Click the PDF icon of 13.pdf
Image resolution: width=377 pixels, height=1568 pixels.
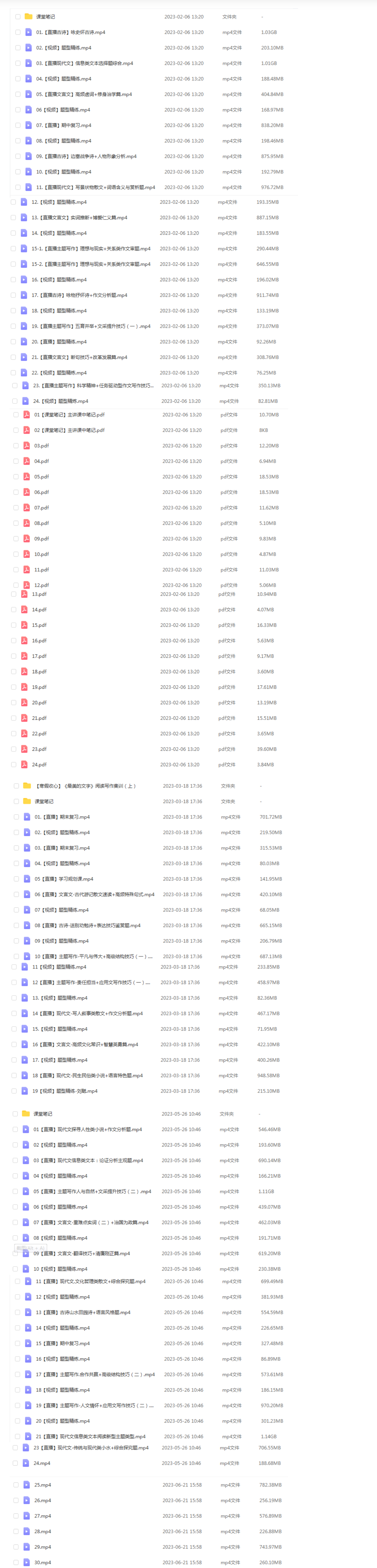pyautogui.click(x=24, y=594)
